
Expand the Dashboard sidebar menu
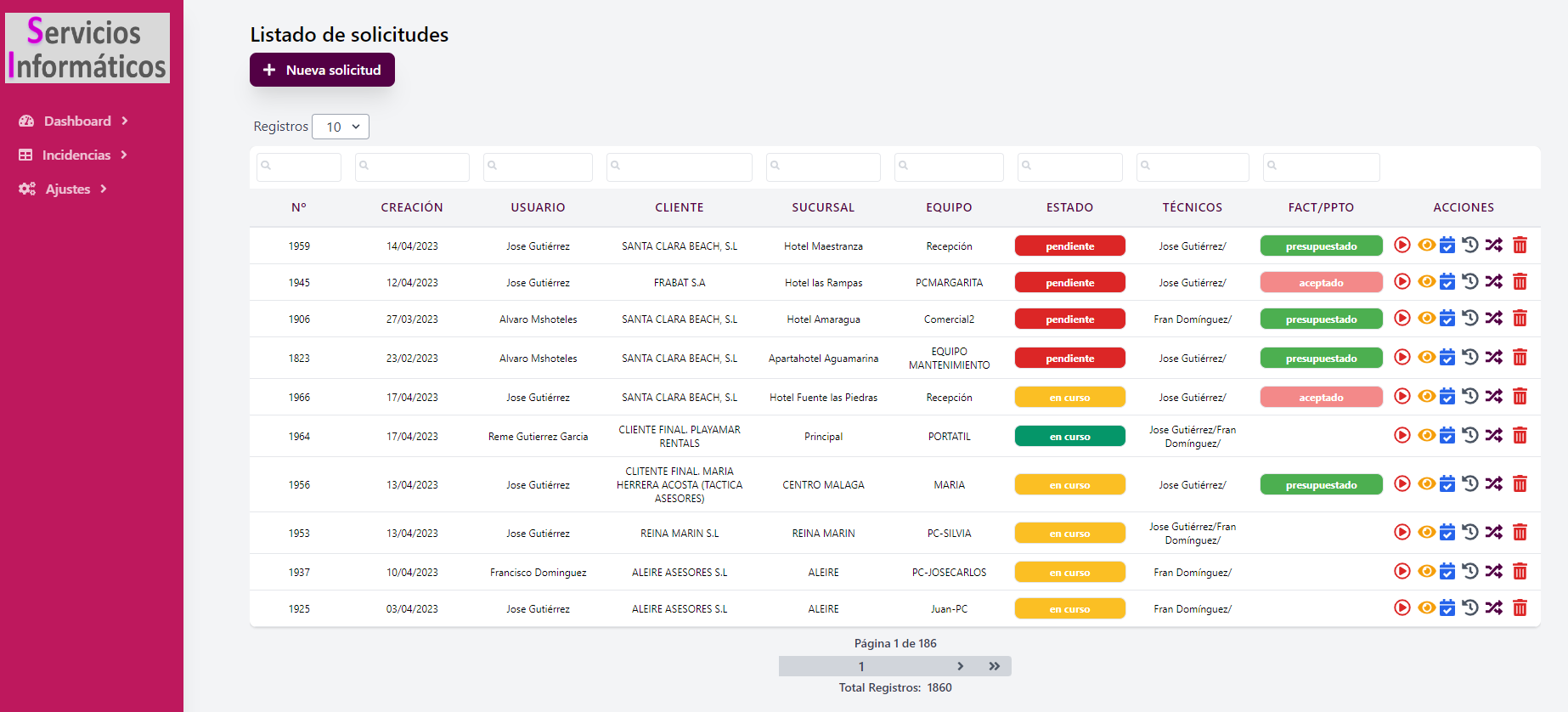tap(73, 121)
